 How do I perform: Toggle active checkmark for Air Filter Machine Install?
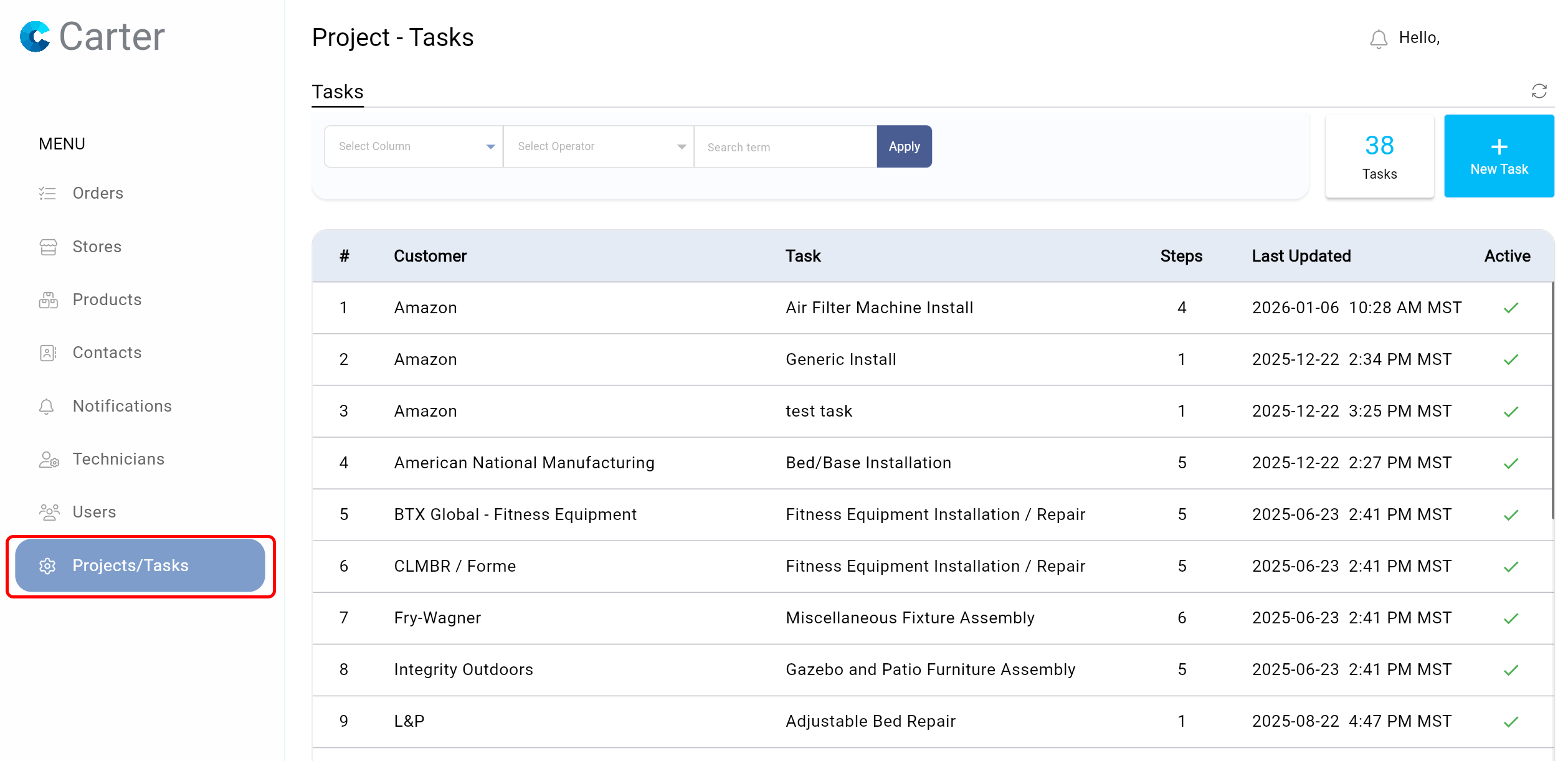[1511, 308]
